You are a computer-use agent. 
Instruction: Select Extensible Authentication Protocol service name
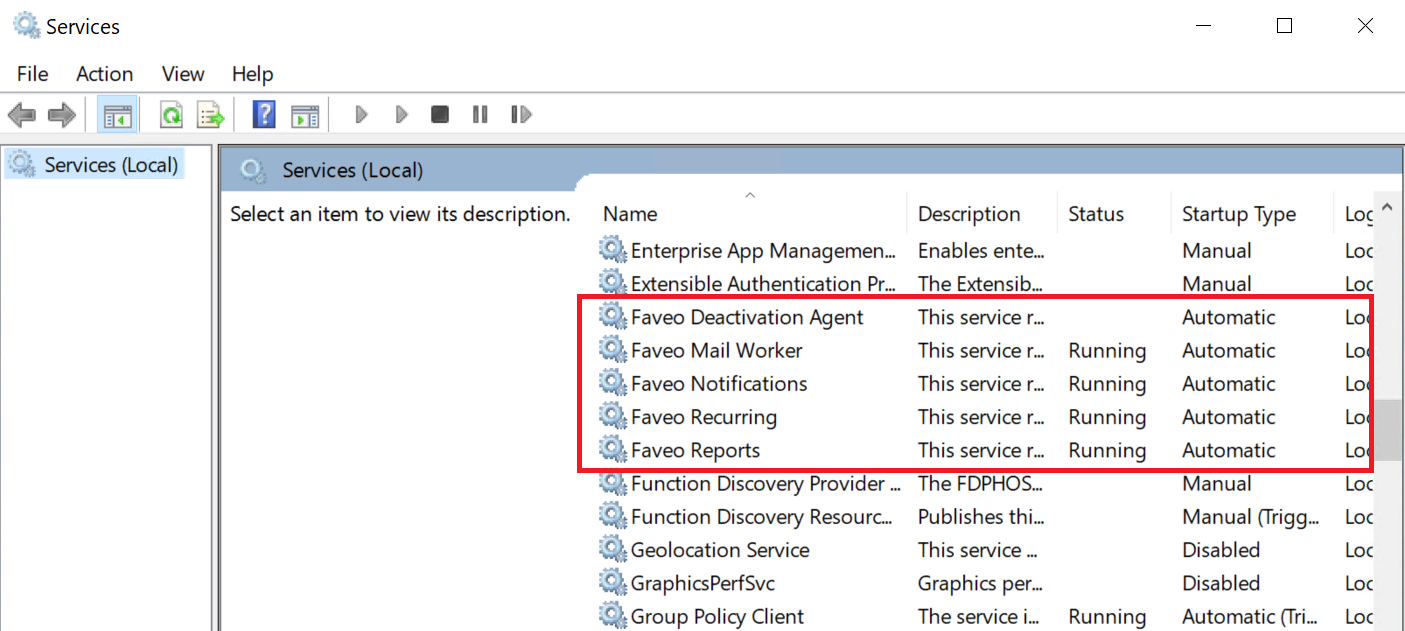[x=764, y=283]
